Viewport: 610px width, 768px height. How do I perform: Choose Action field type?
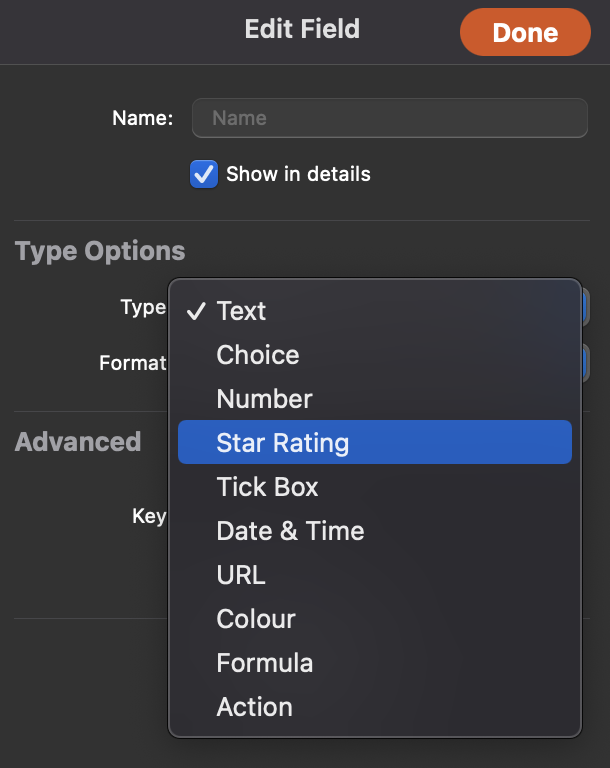[x=375, y=707]
